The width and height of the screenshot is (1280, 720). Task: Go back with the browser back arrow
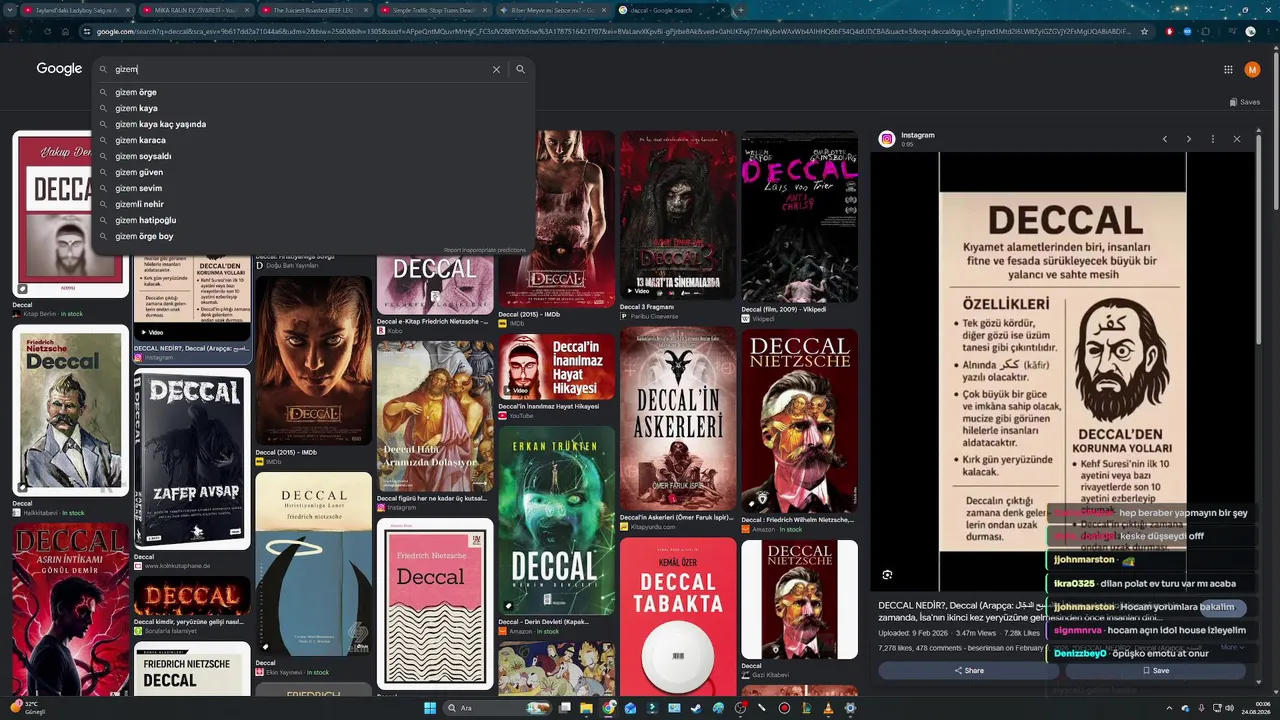(12, 31)
